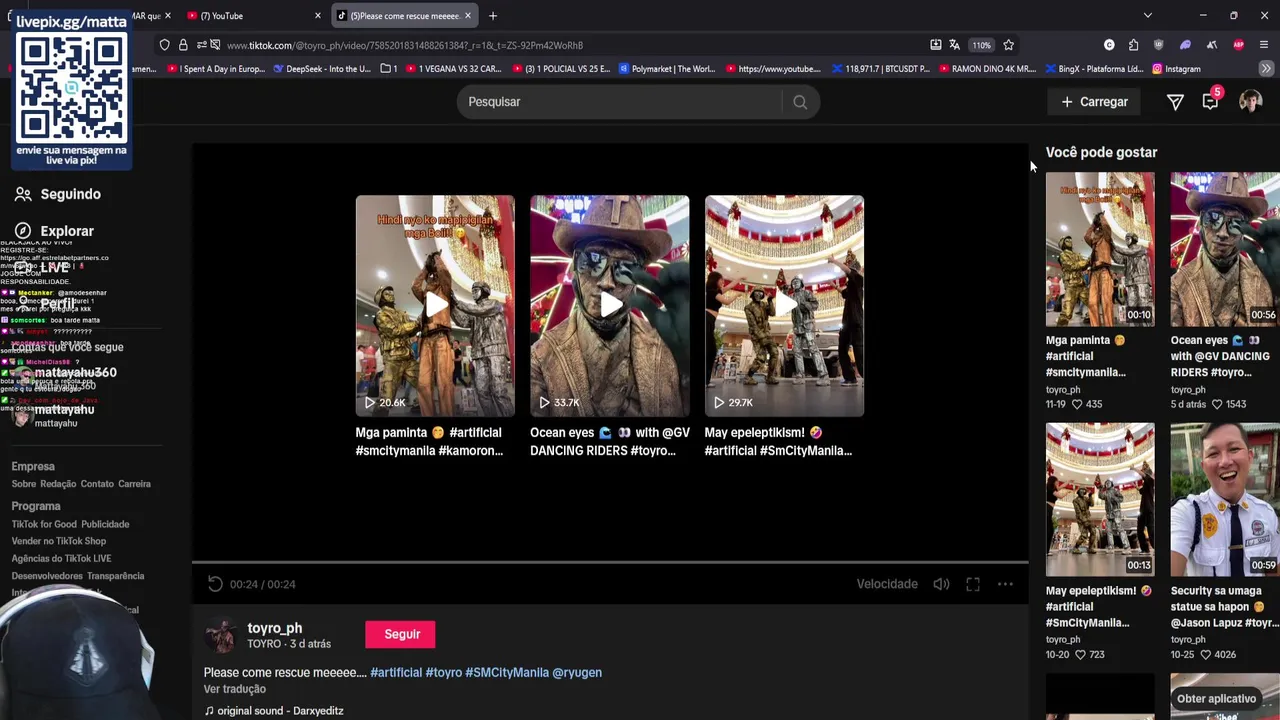Image resolution: width=1280 pixels, height=720 pixels.
Task: Open the original sound - Darxyeditz link
Action: click(x=274, y=711)
